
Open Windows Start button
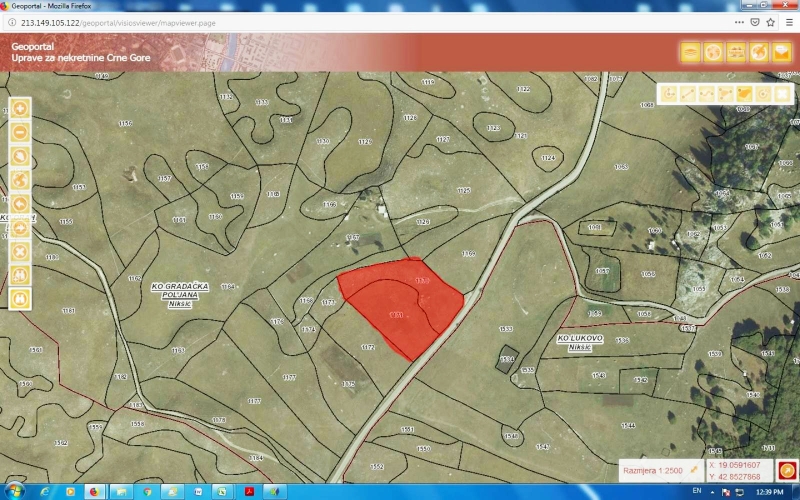coord(16,491)
